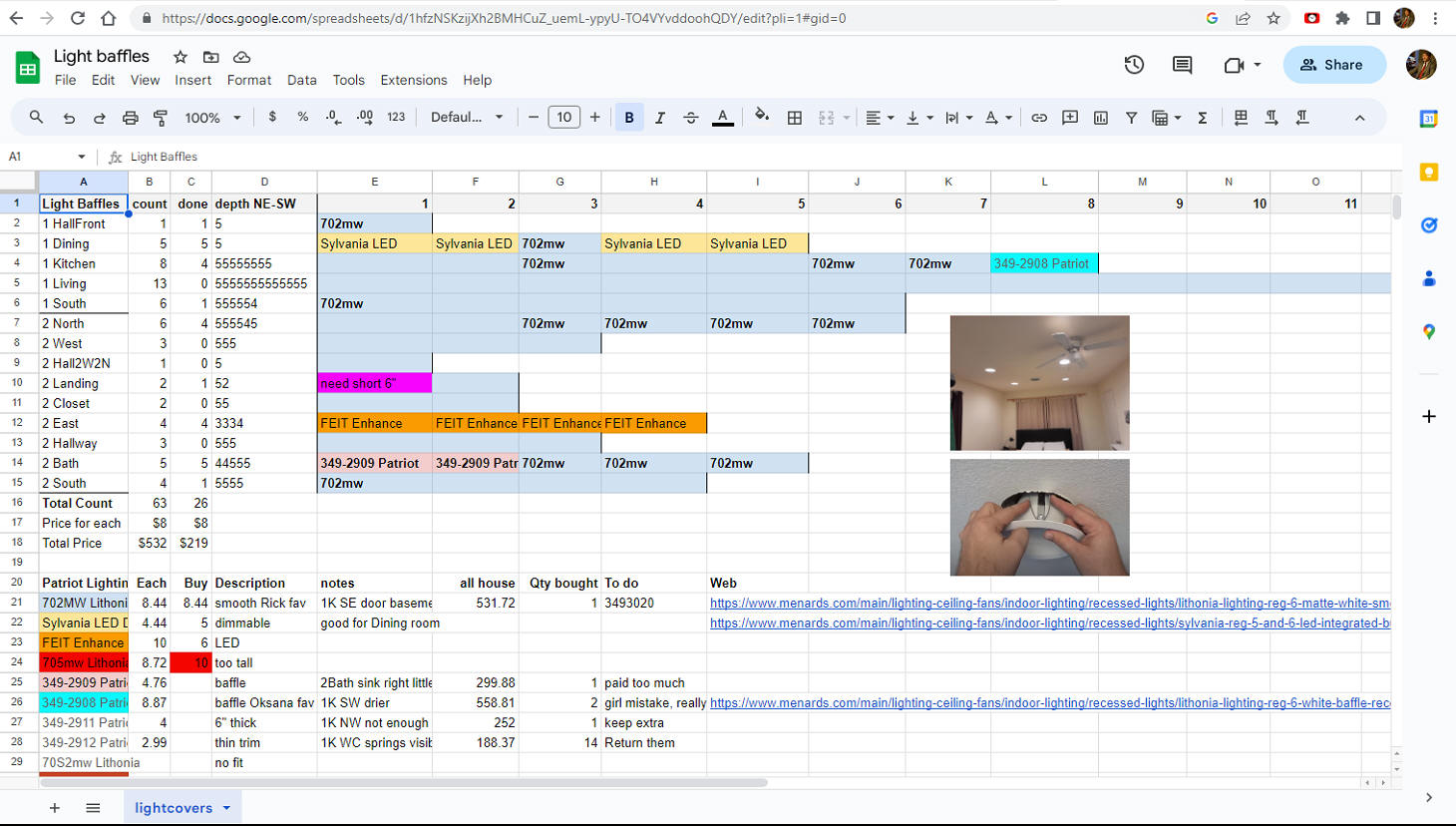Click the Borders icon in toolbar
This screenshot has width=1456, height=826.
click(x=795, y=118)
